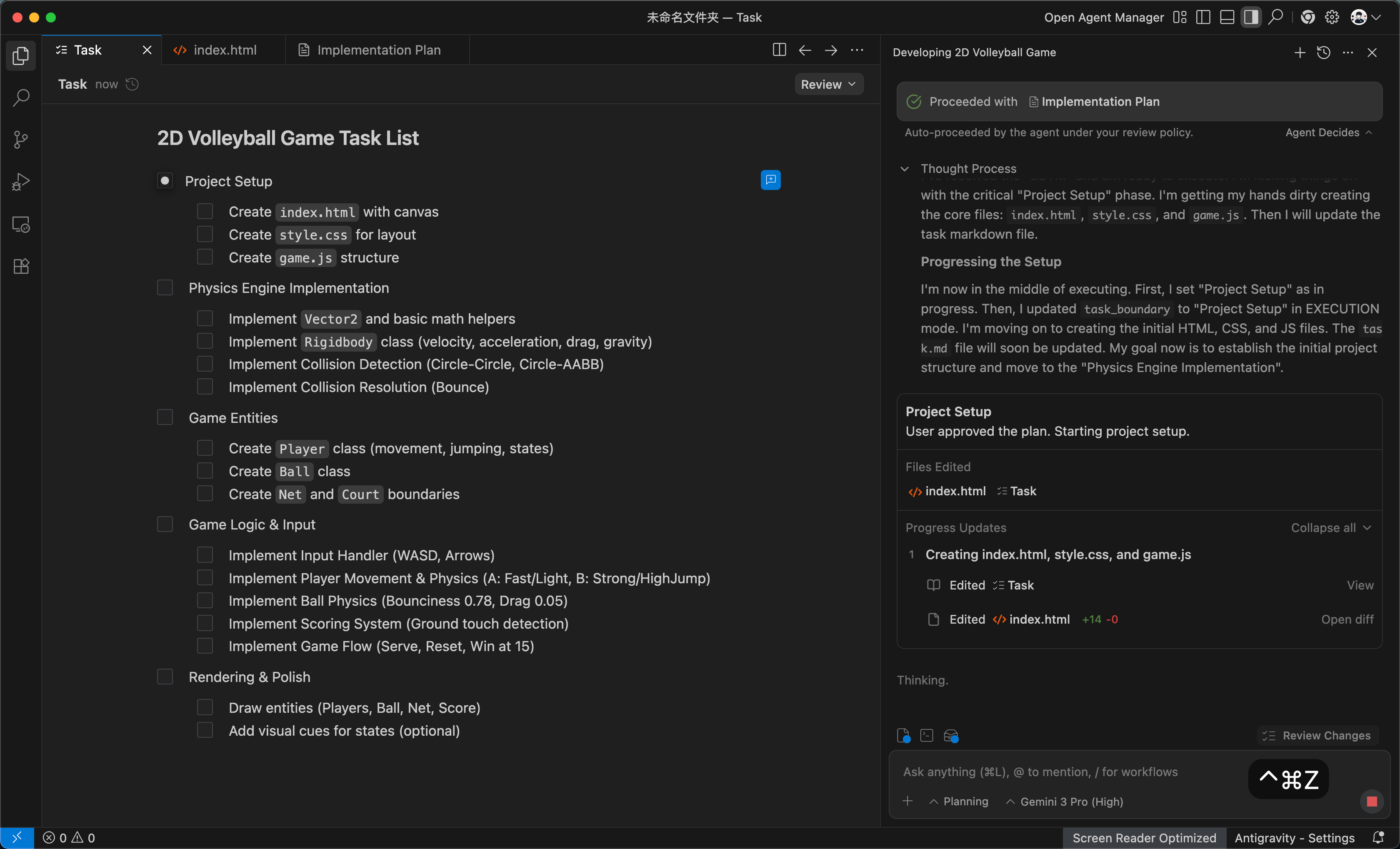Click the blue comment icon beside Project Setup

(770, 180)
